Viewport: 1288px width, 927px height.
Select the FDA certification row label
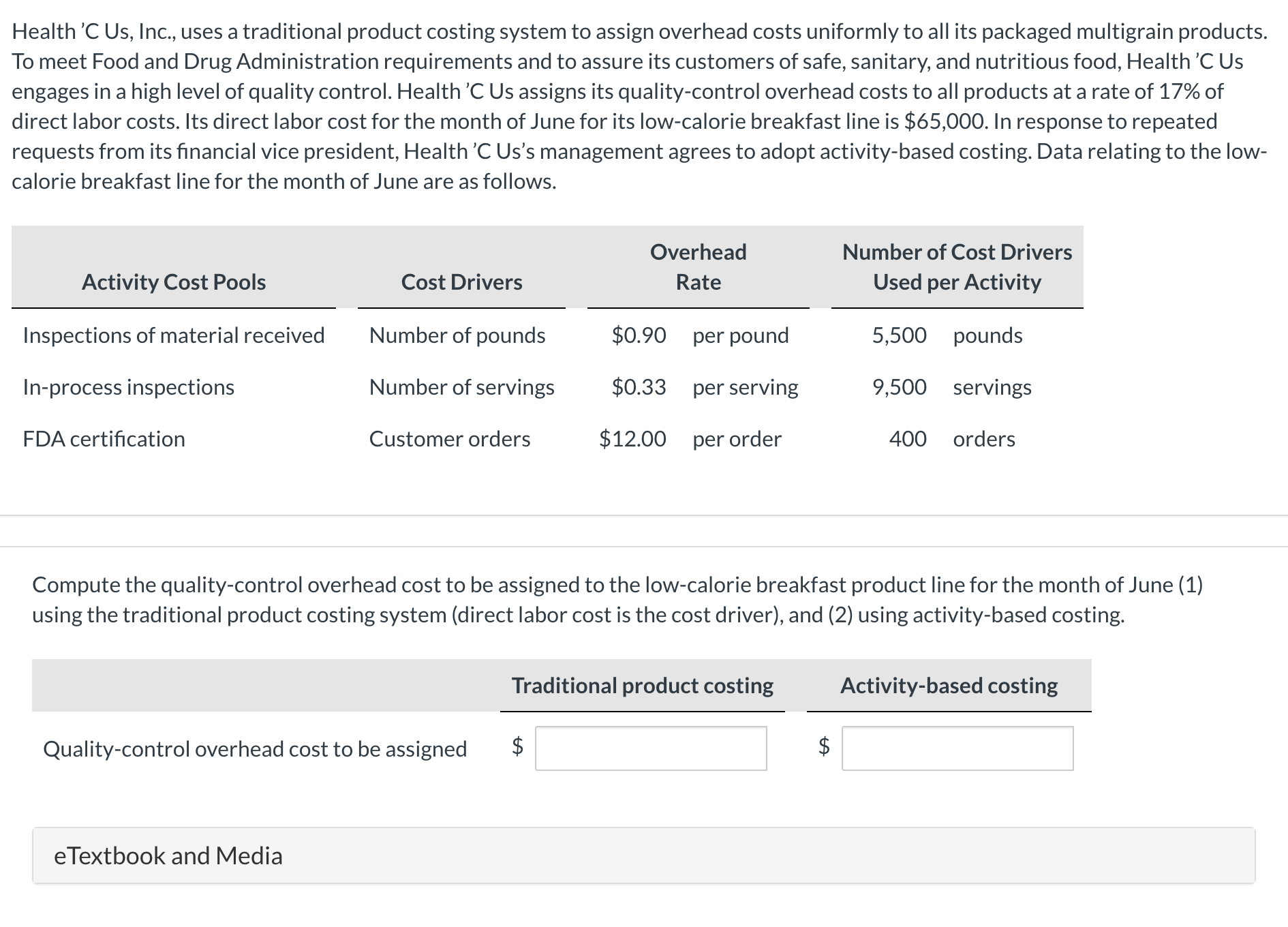point(104,439)
